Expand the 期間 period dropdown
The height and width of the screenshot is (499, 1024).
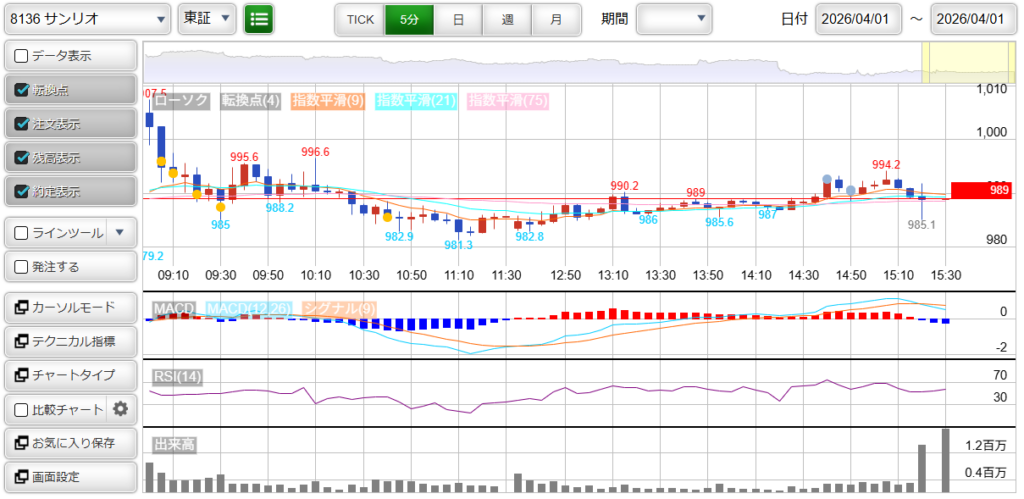pyautogui.click(x=674, y=18)
